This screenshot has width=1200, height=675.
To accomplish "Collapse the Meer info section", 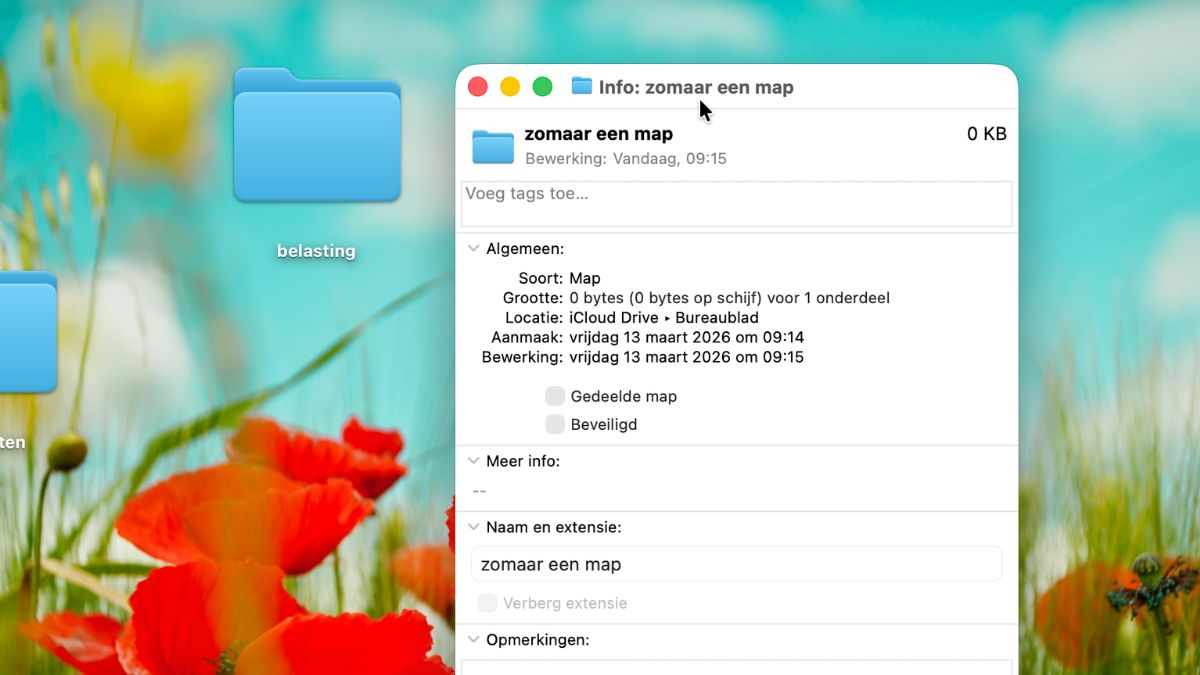I will click(472, 461).
